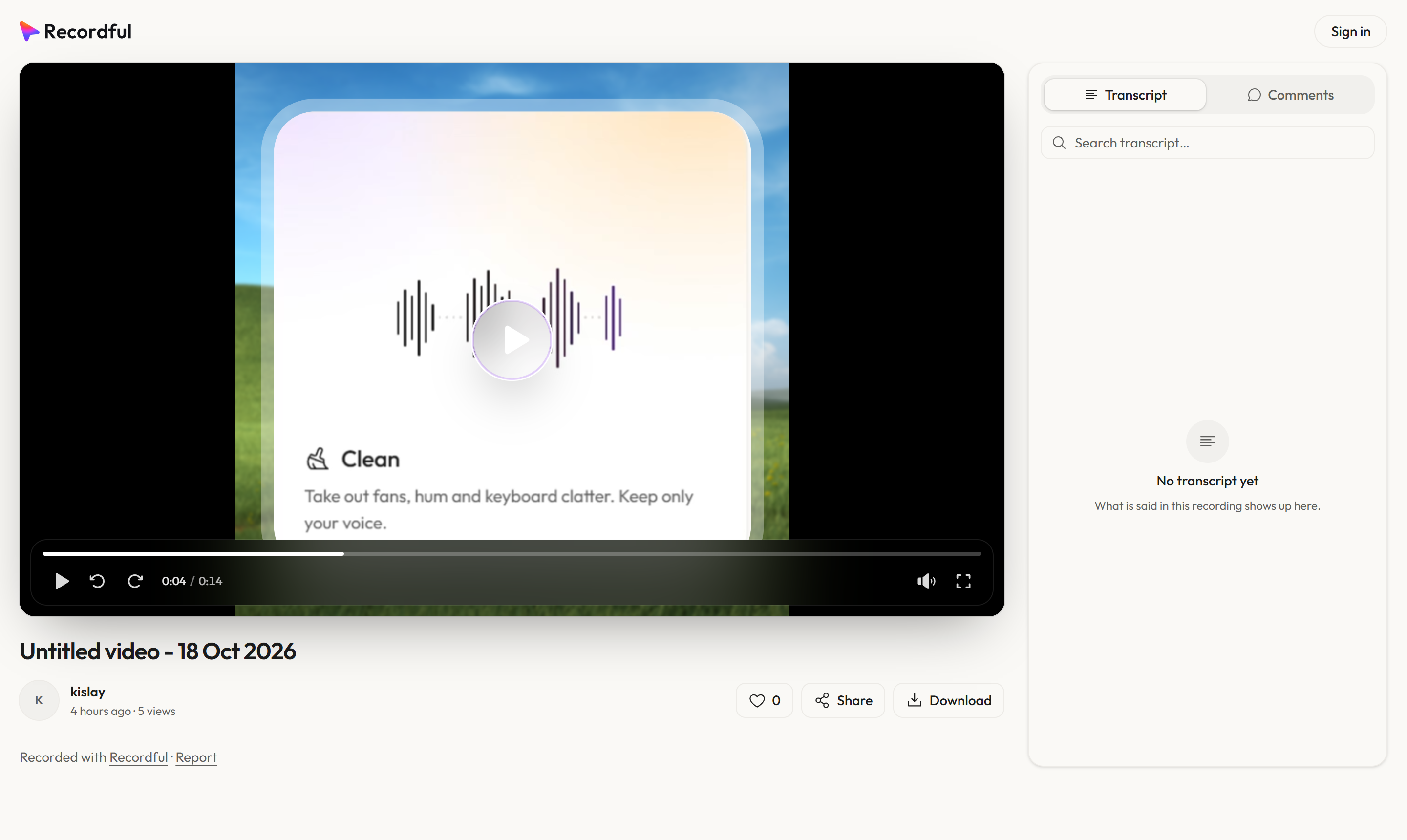Like the video with heart button

(x=764, y=700)
